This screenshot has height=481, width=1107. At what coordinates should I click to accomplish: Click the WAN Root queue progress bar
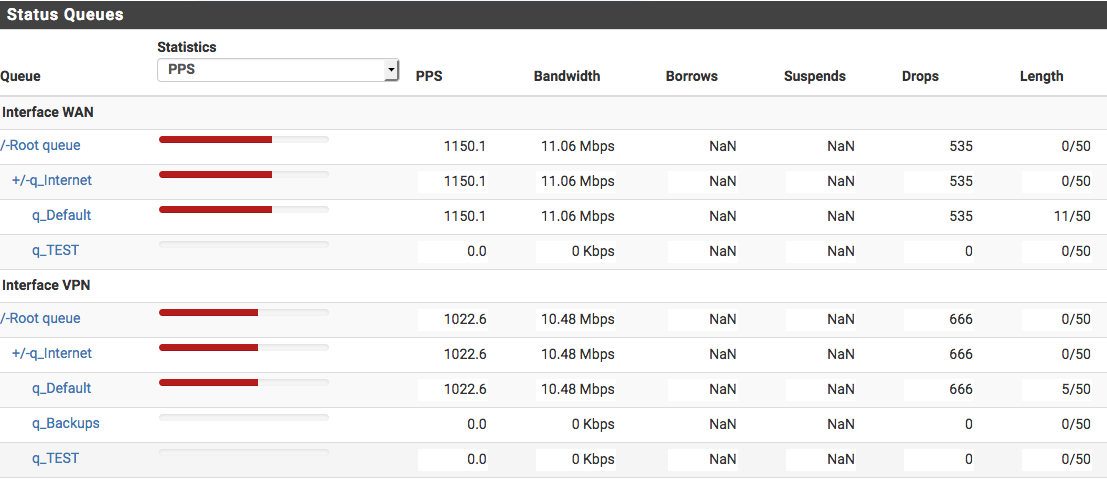(x=243, y=140)
